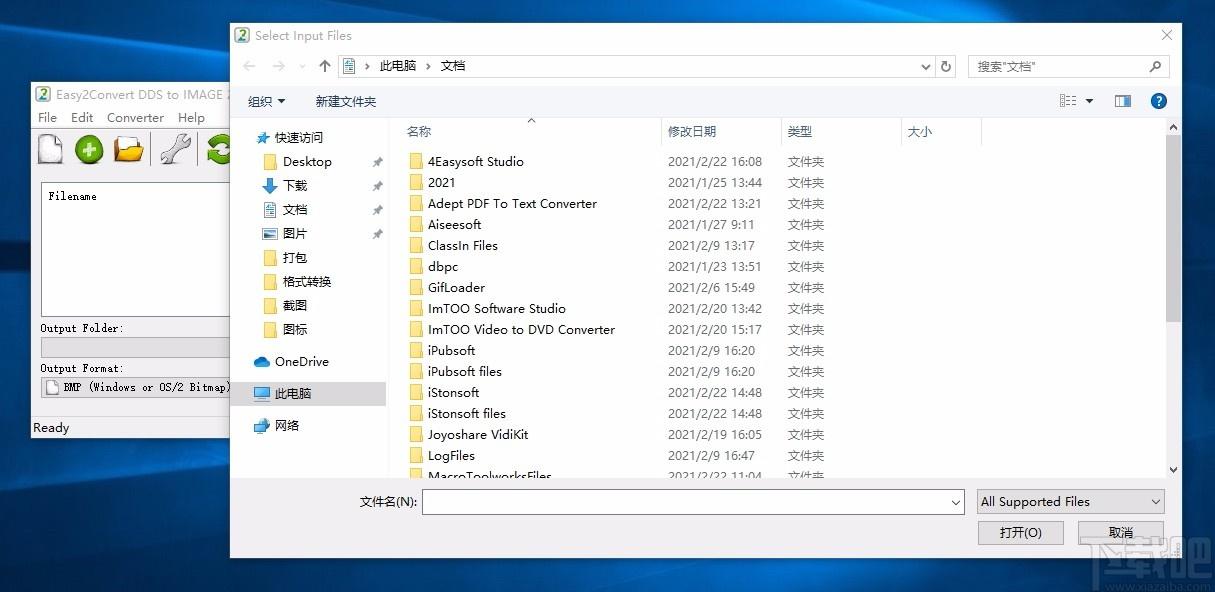Viewport: 1215px width, 592px height.
Task: Click the green add files icon
Action: (x=89, y=150)
